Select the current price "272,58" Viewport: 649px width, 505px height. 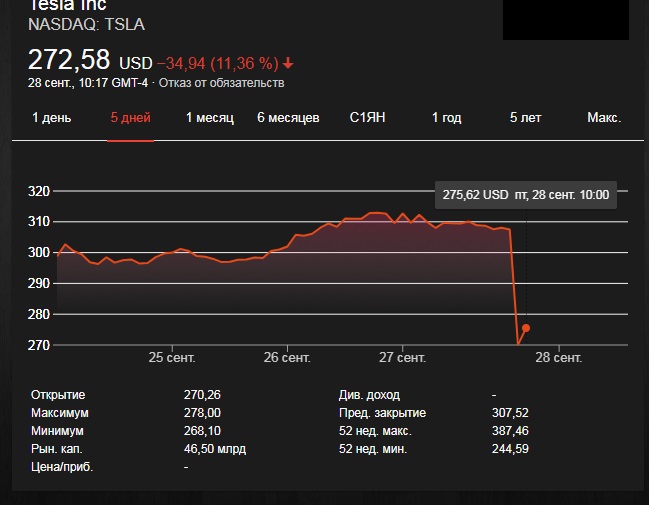[69, 60]
